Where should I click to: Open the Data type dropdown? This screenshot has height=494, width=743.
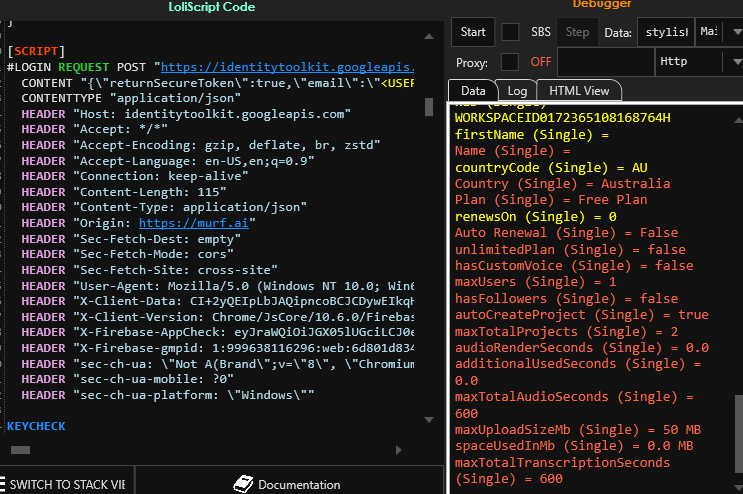tap(719, 32)
